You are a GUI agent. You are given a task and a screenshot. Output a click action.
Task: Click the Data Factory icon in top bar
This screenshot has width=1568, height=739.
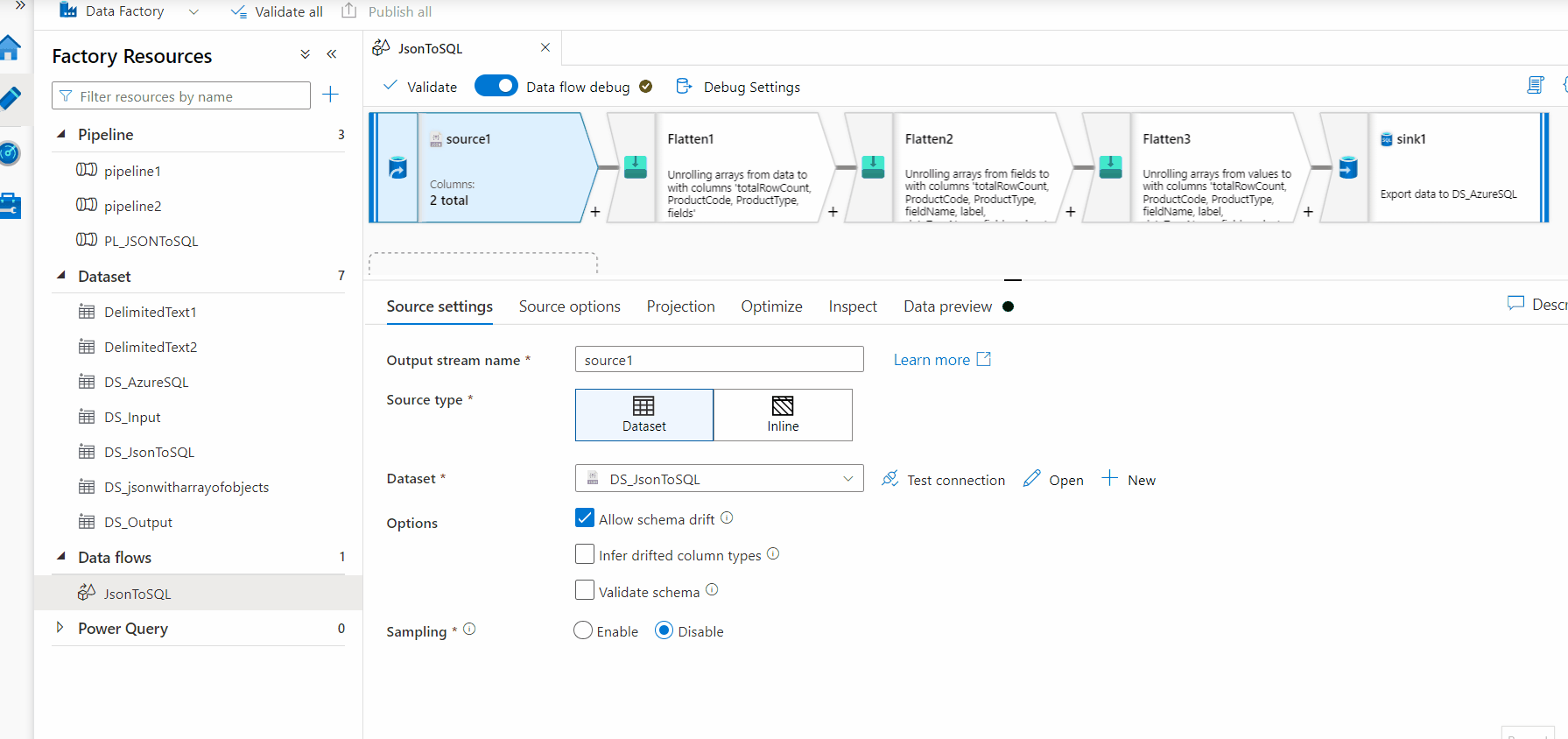tap(68, 11)
